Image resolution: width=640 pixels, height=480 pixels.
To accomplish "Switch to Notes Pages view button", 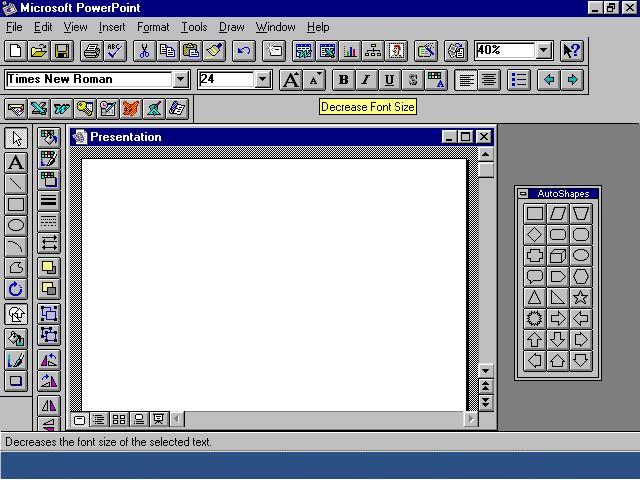I will coord(139,419).
